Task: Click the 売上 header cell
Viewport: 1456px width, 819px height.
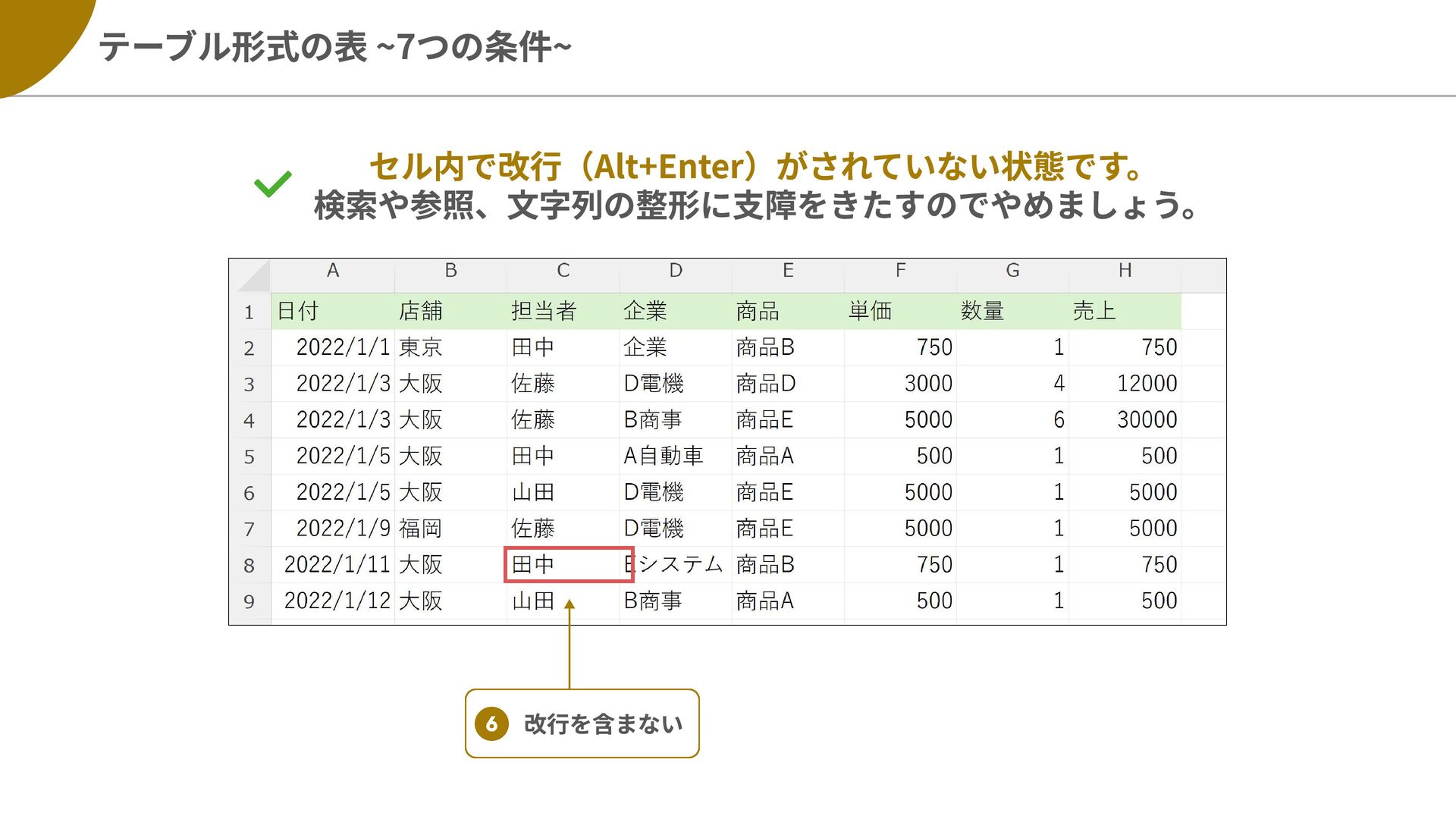Action: point(1125,311)
